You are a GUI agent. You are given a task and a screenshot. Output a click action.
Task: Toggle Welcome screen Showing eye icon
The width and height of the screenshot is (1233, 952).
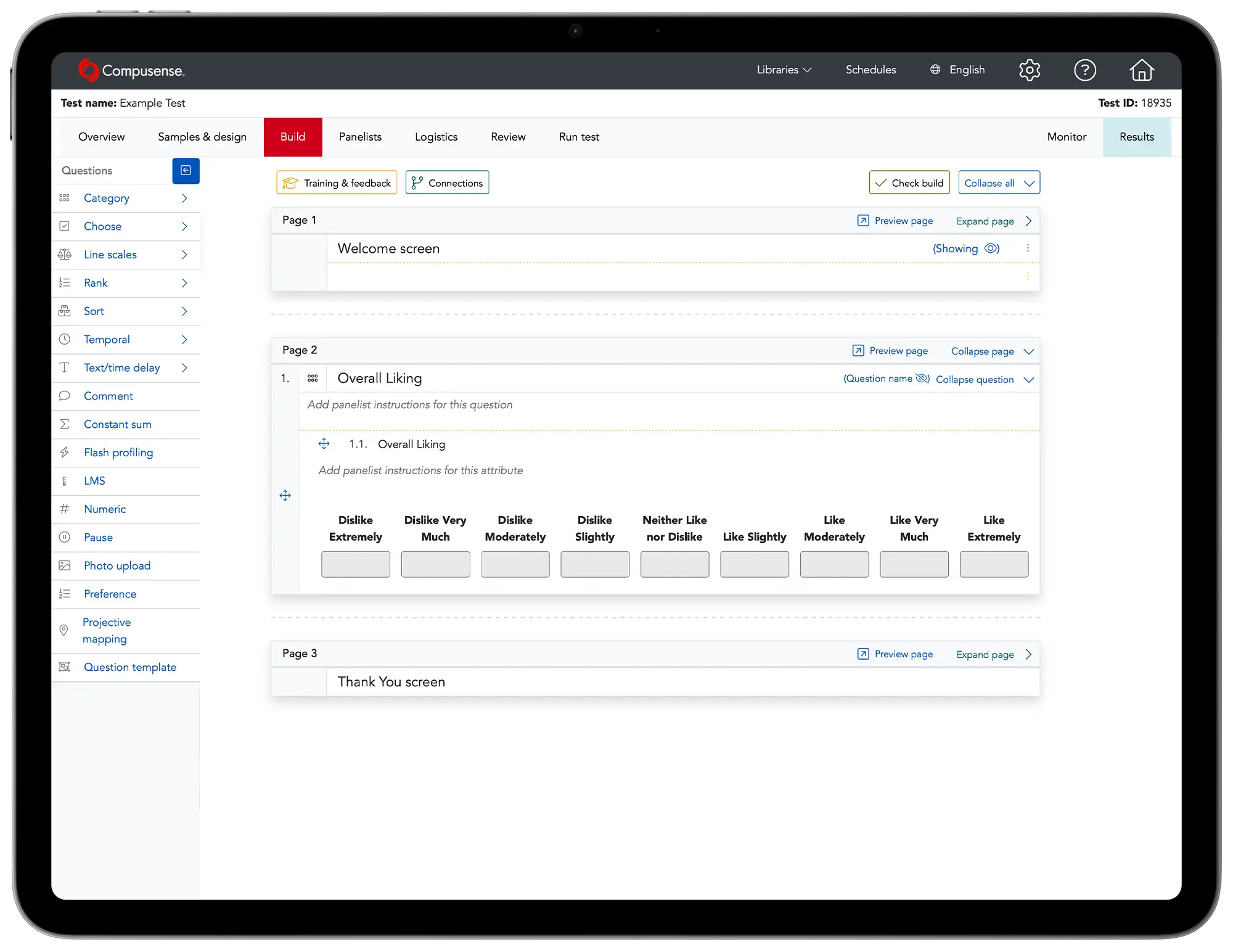[x=991, y=248]
